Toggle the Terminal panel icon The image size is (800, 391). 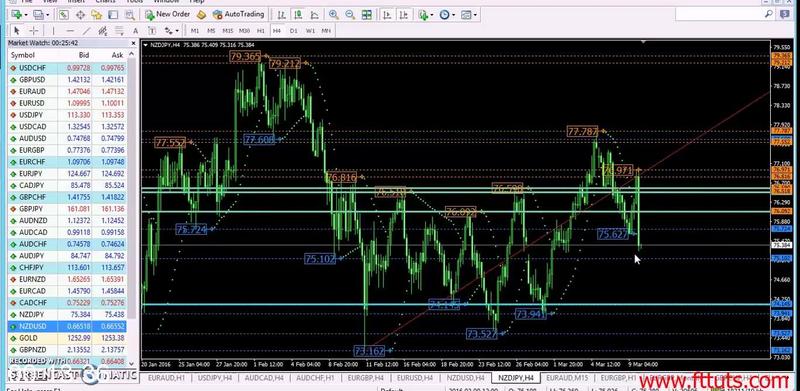(113, 15)
